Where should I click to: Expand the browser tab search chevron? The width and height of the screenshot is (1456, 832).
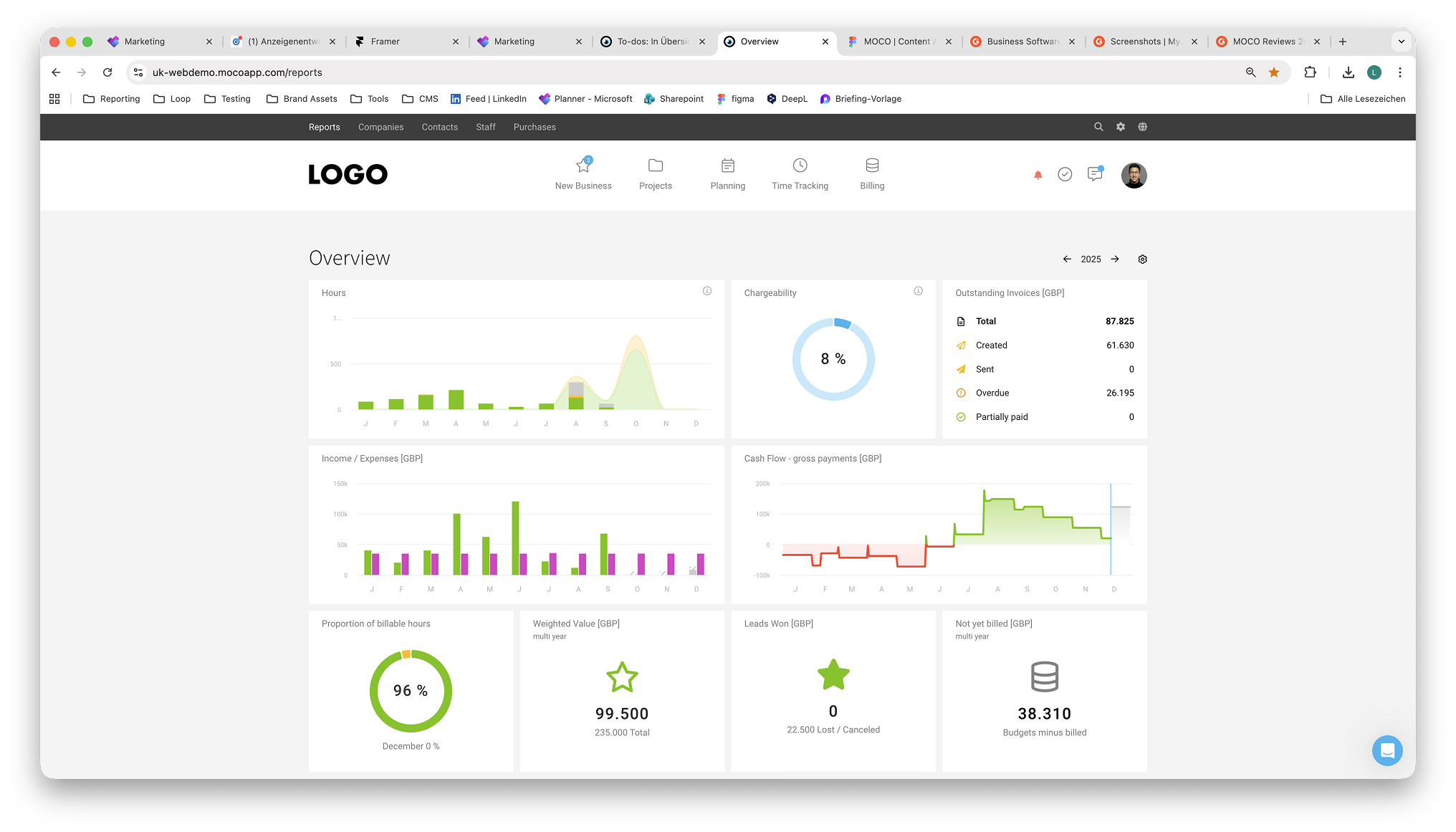click(x=1401, y=42)
